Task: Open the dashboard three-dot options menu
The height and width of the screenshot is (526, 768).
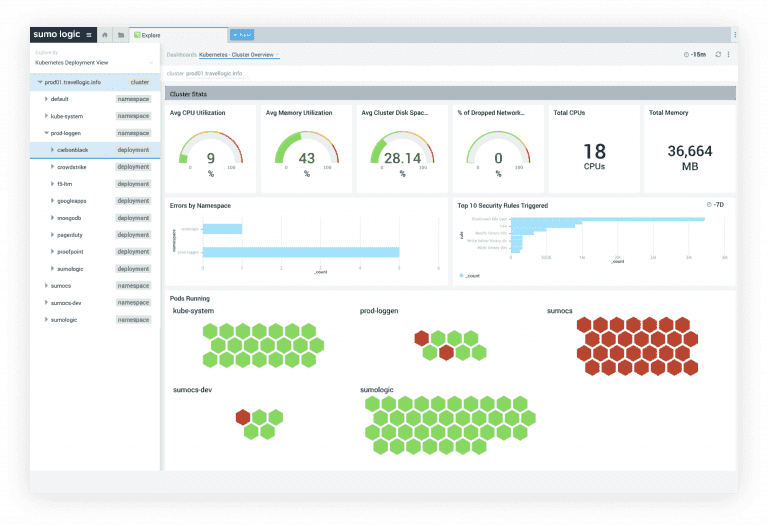Action: tap(728, 54)
